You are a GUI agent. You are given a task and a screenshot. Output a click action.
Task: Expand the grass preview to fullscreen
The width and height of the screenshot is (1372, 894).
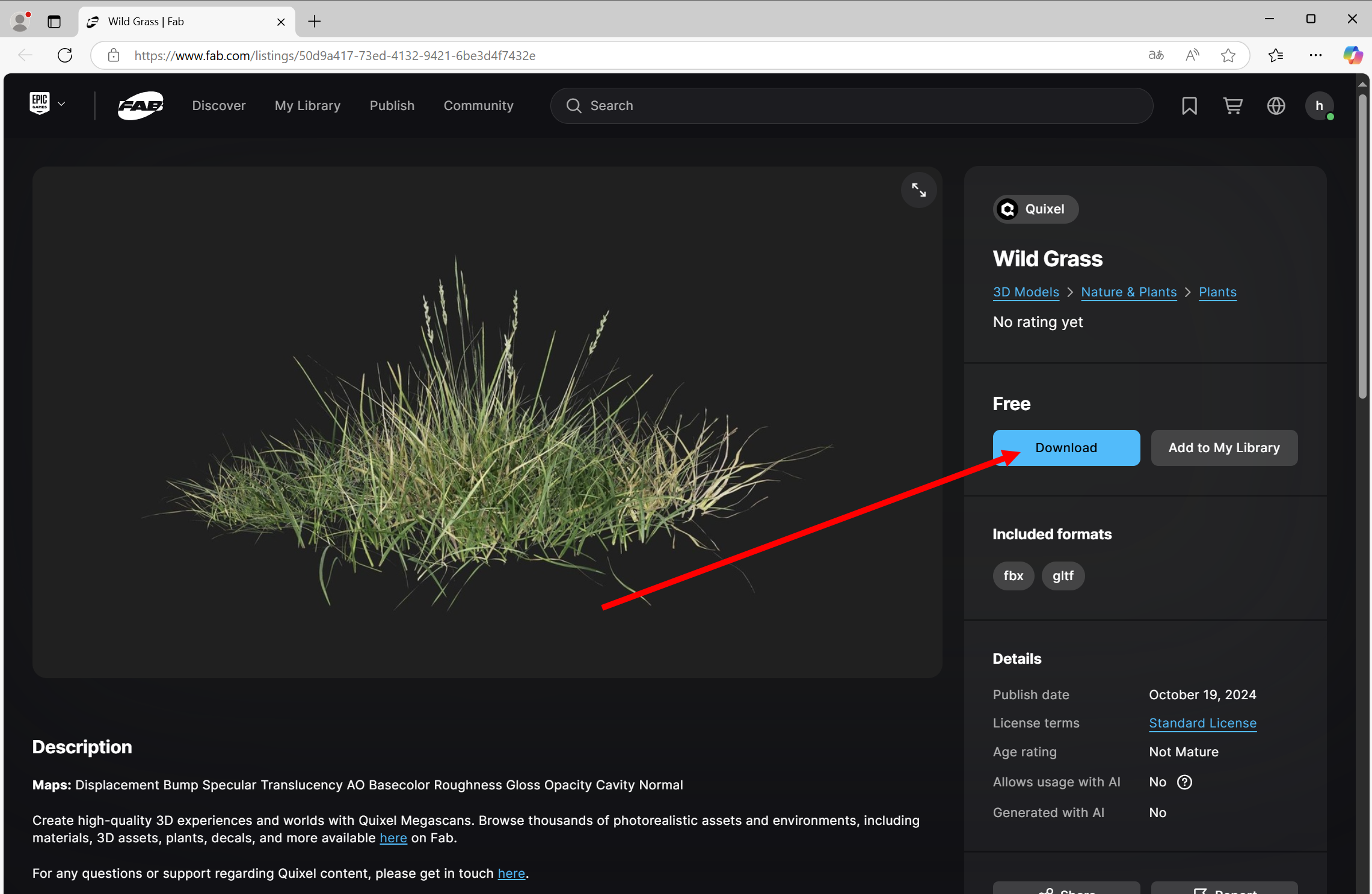coord(918,191)
